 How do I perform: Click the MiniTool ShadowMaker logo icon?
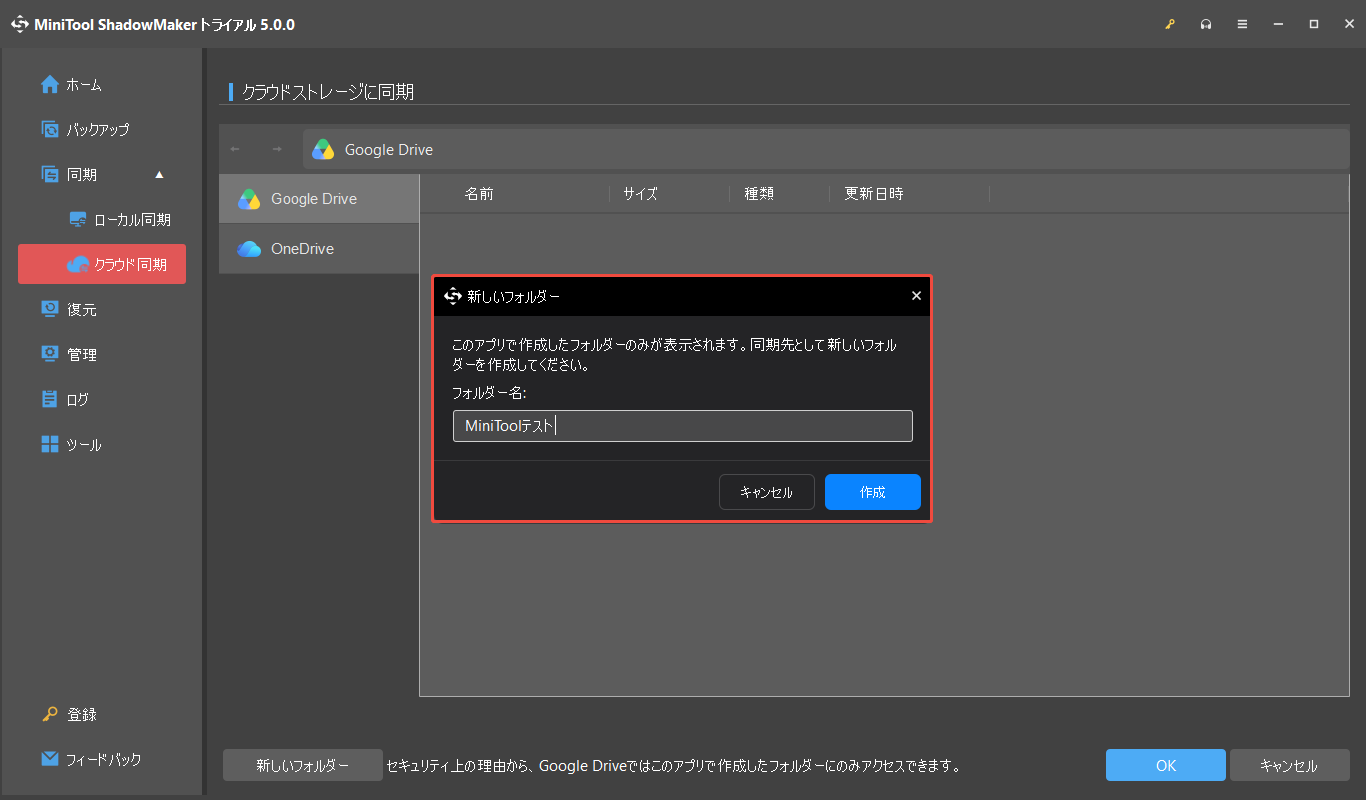click(x=20, y=24)
